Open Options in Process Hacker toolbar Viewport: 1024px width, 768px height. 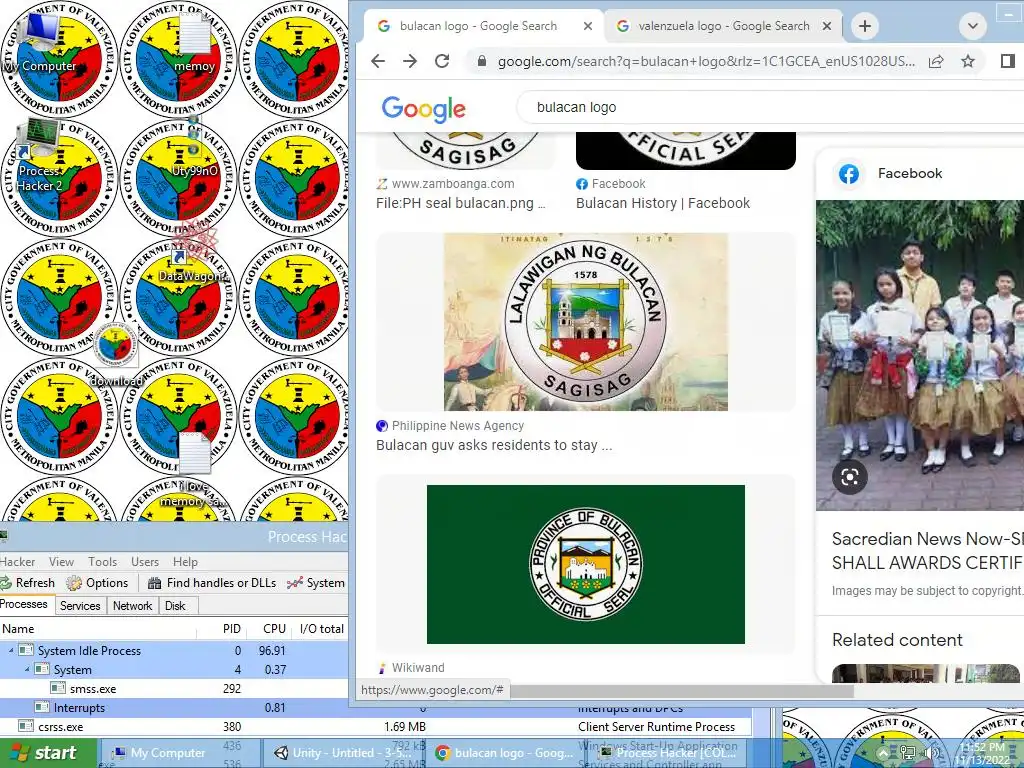(98, 583)
